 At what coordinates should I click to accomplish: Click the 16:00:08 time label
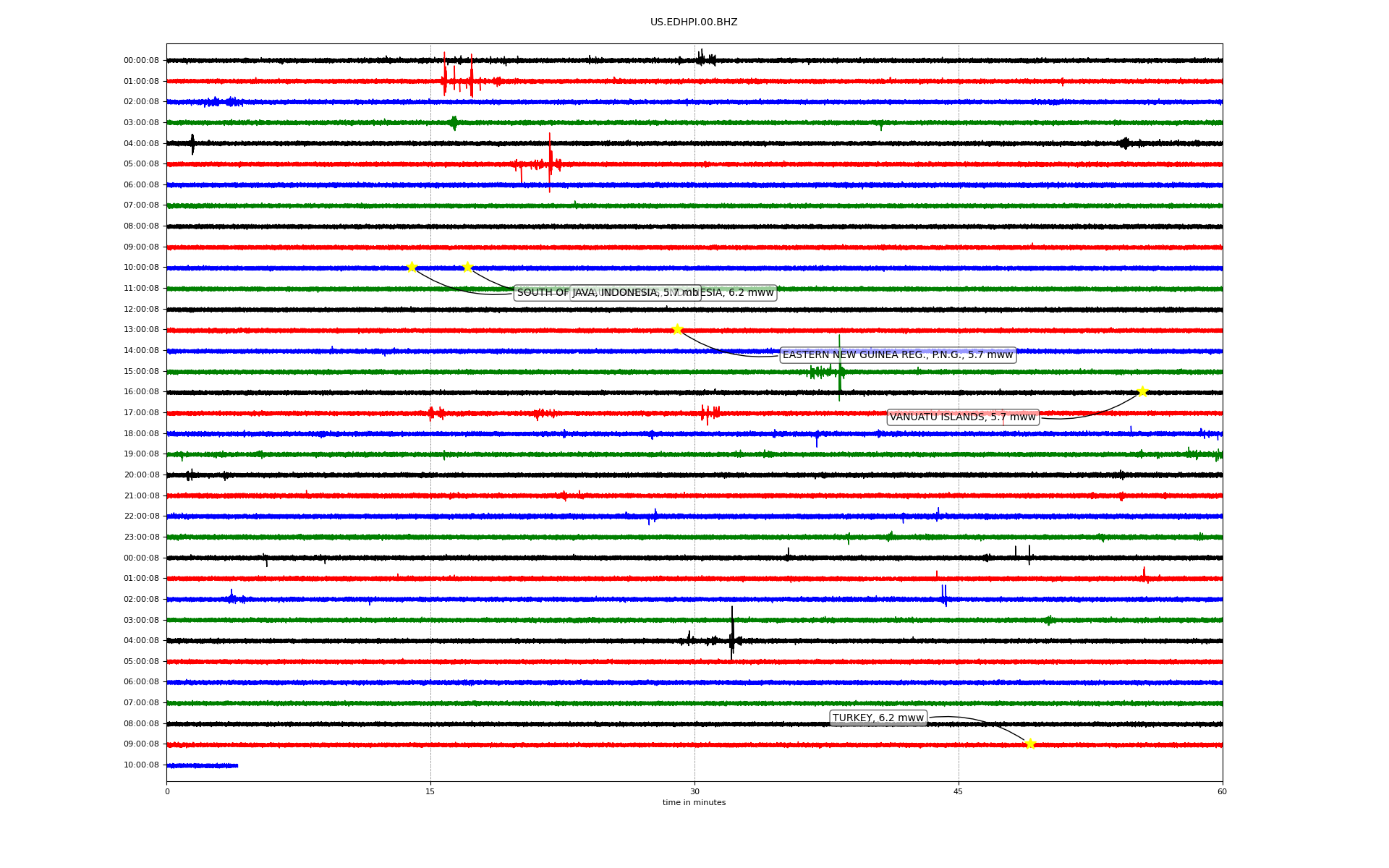[141, 392]
